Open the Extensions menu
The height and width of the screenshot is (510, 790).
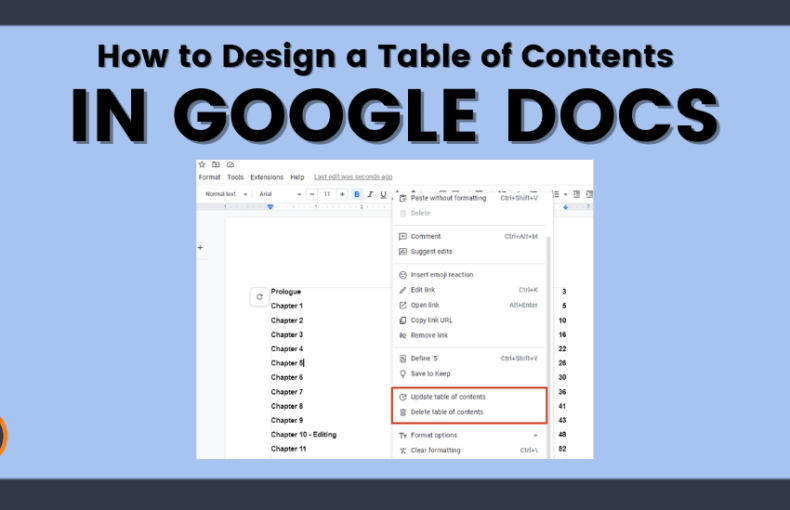[x=267, y=177]
